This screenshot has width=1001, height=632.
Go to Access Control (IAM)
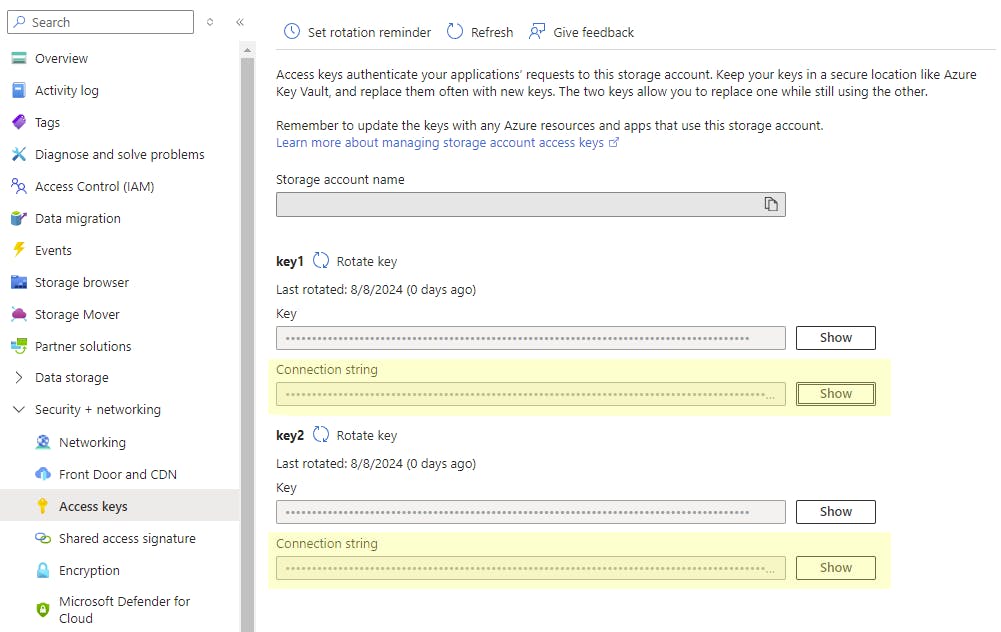click(x=94, y=186)
